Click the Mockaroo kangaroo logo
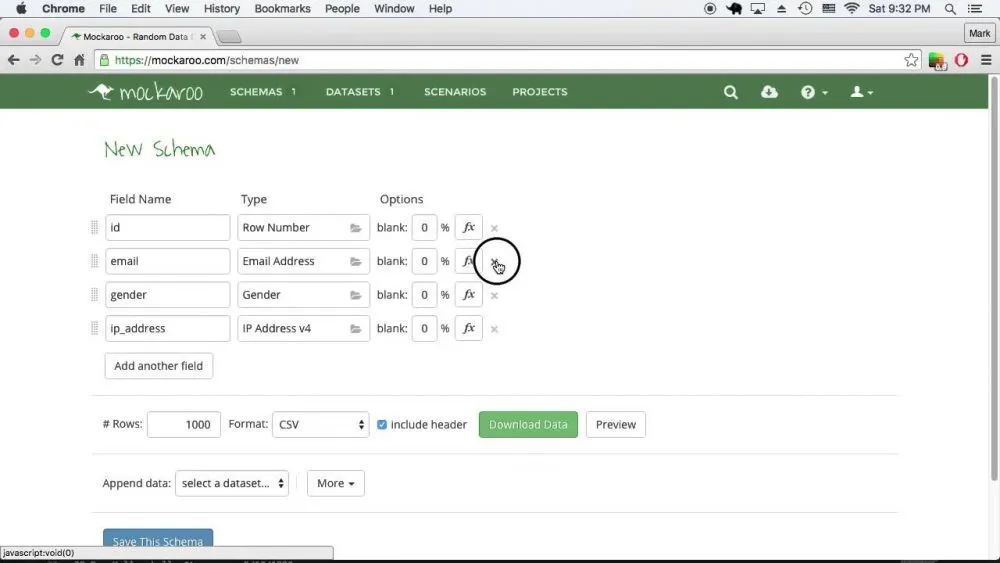This screenshot has height=563, width=1000. point(145,92)
